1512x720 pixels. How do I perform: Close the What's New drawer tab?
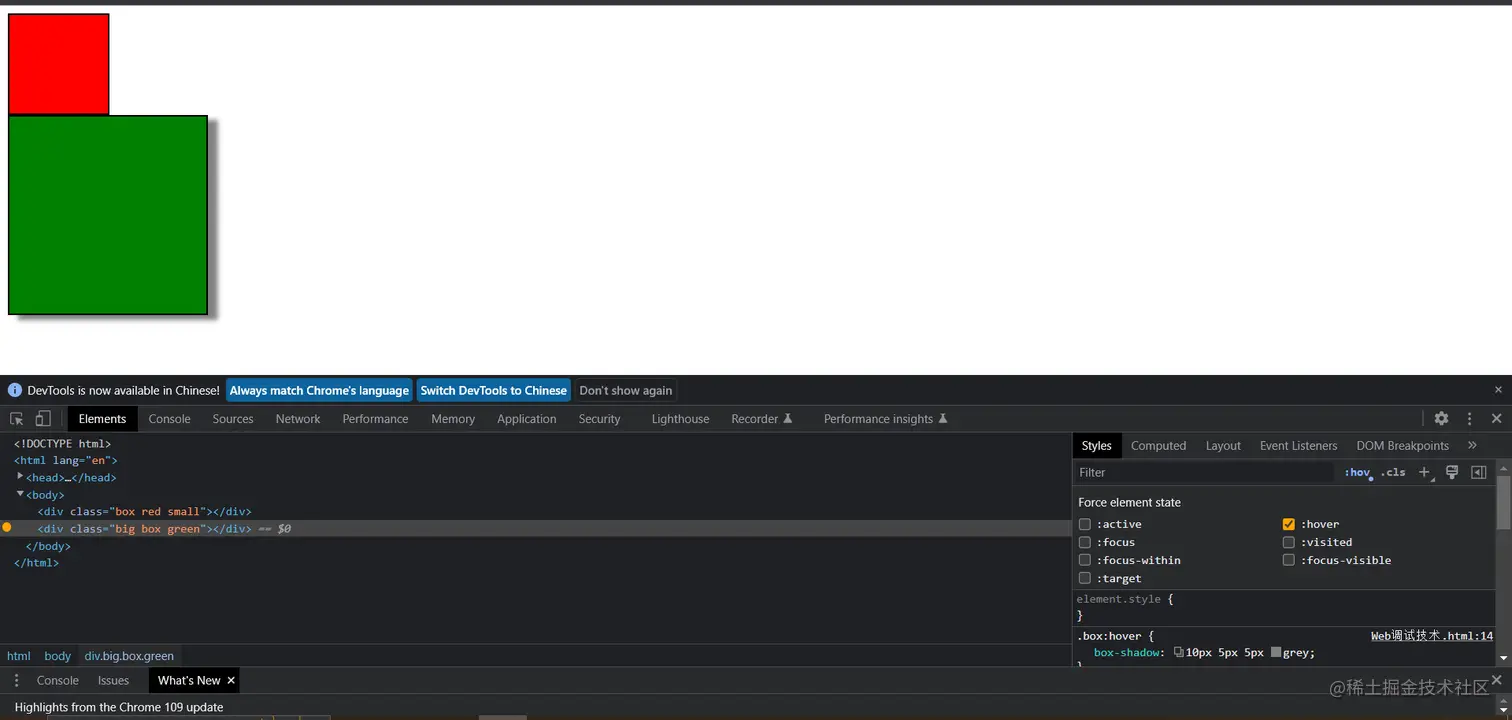pyautogui.click(x=231, y=680)
